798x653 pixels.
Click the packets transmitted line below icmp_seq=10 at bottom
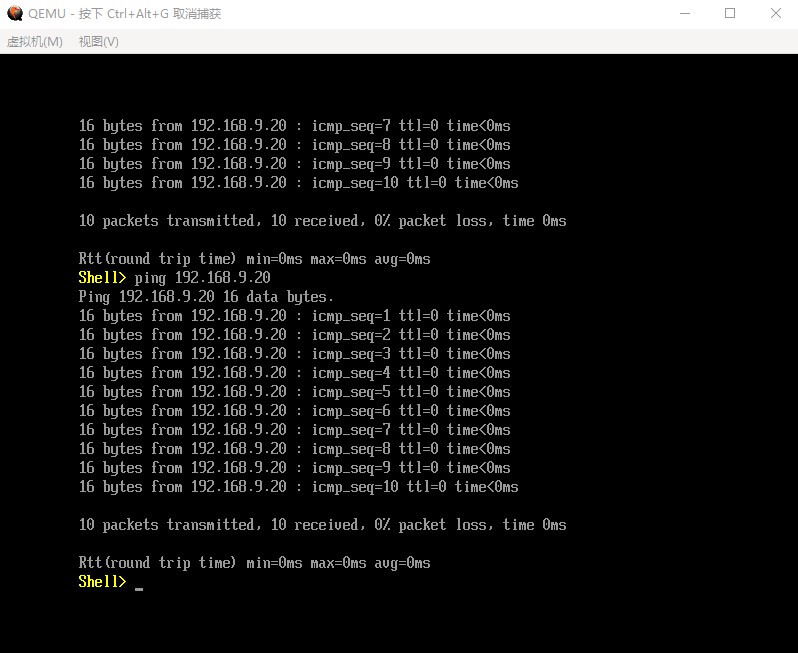pyautogui.click(x=322, y=525)
